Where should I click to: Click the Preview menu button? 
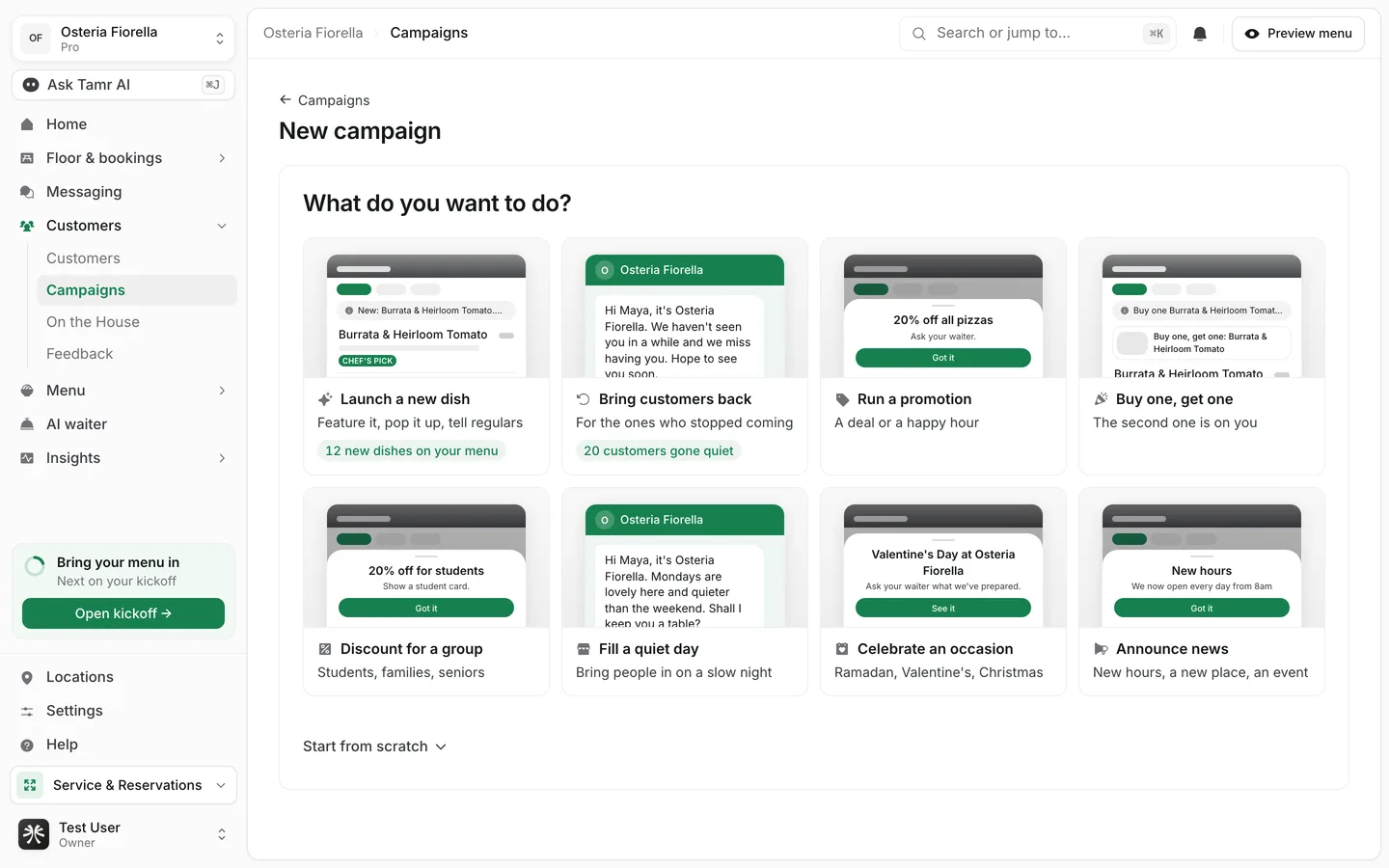click(1298, 34)
